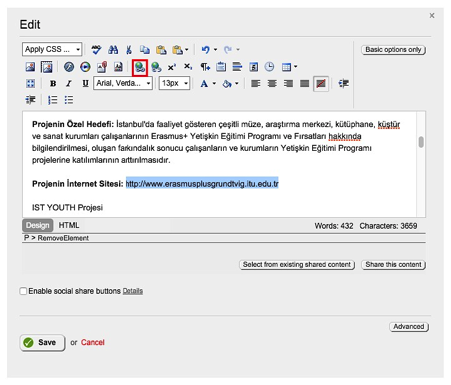
Task: Select RemoveElement in the tag path
Action: click(63, 238)
